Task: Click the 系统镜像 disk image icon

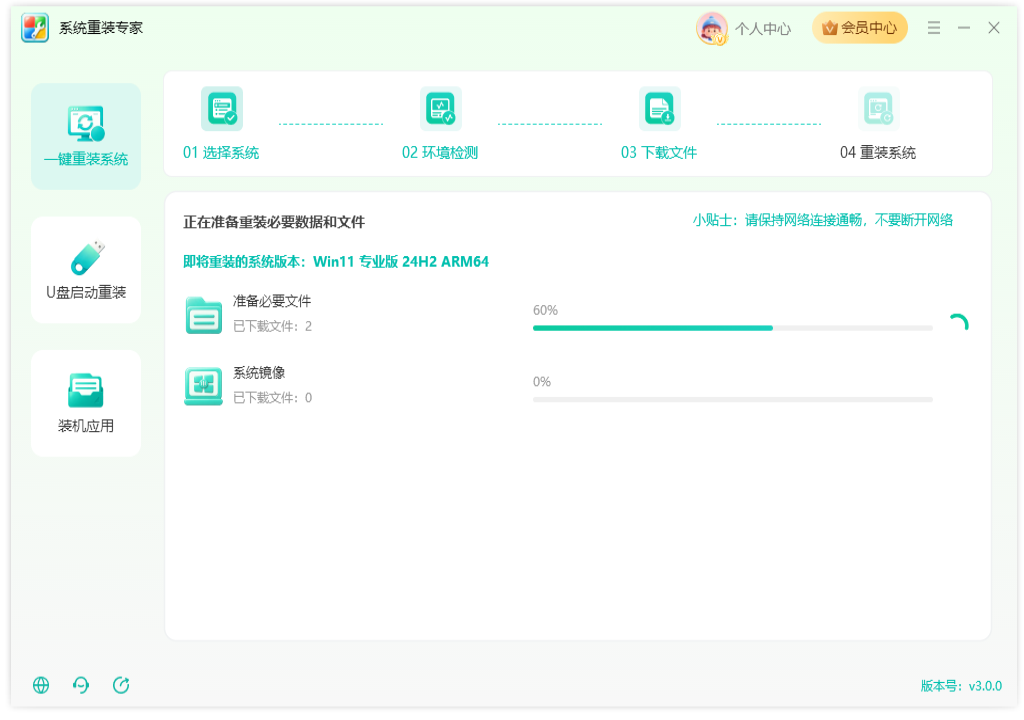Action: click(x=204, y=386)
